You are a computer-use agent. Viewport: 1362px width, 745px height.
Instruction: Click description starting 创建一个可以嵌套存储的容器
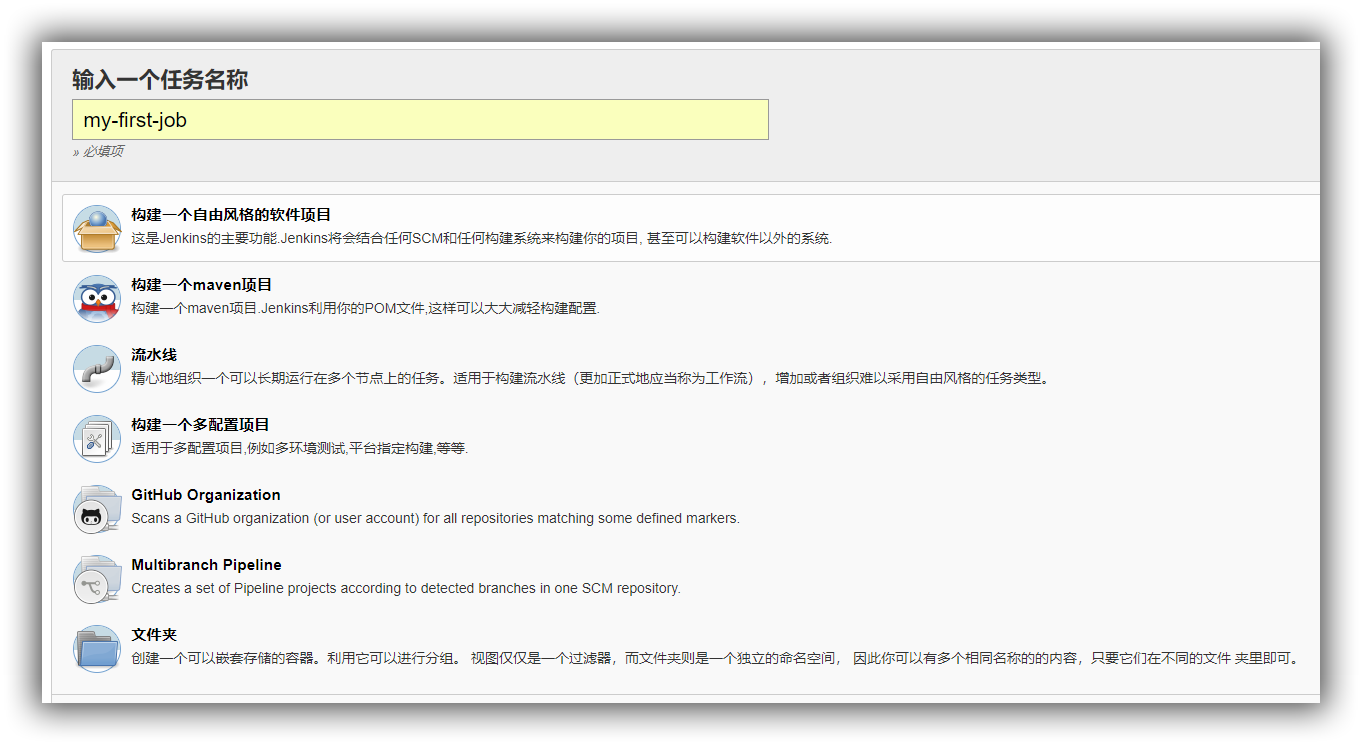pyautogui.click(x=716, y=659)
